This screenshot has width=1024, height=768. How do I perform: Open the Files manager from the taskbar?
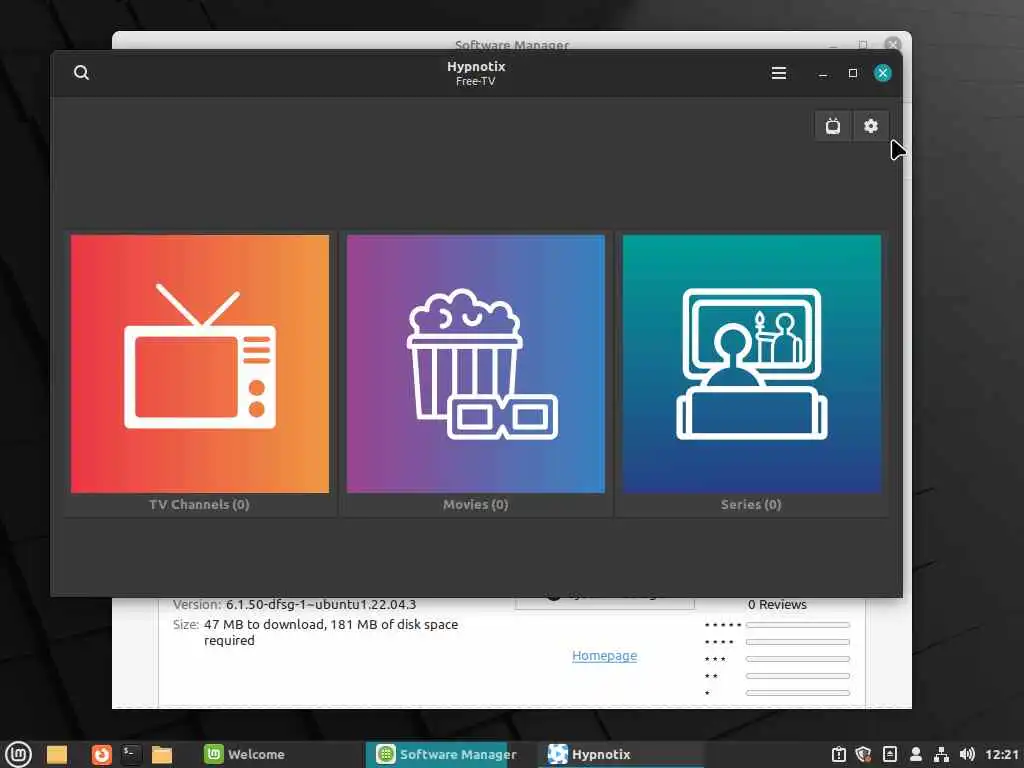point(161,754)
